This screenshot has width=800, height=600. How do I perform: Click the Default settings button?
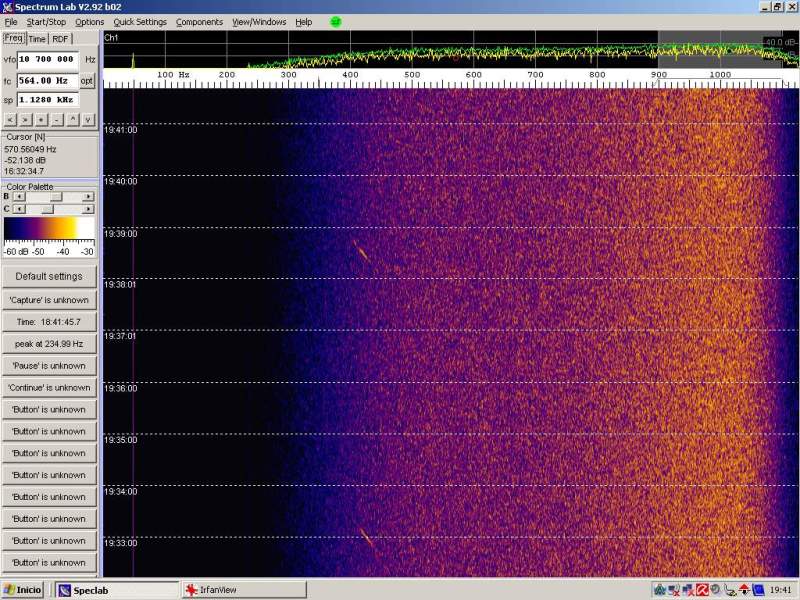click(x=49, y=276)
